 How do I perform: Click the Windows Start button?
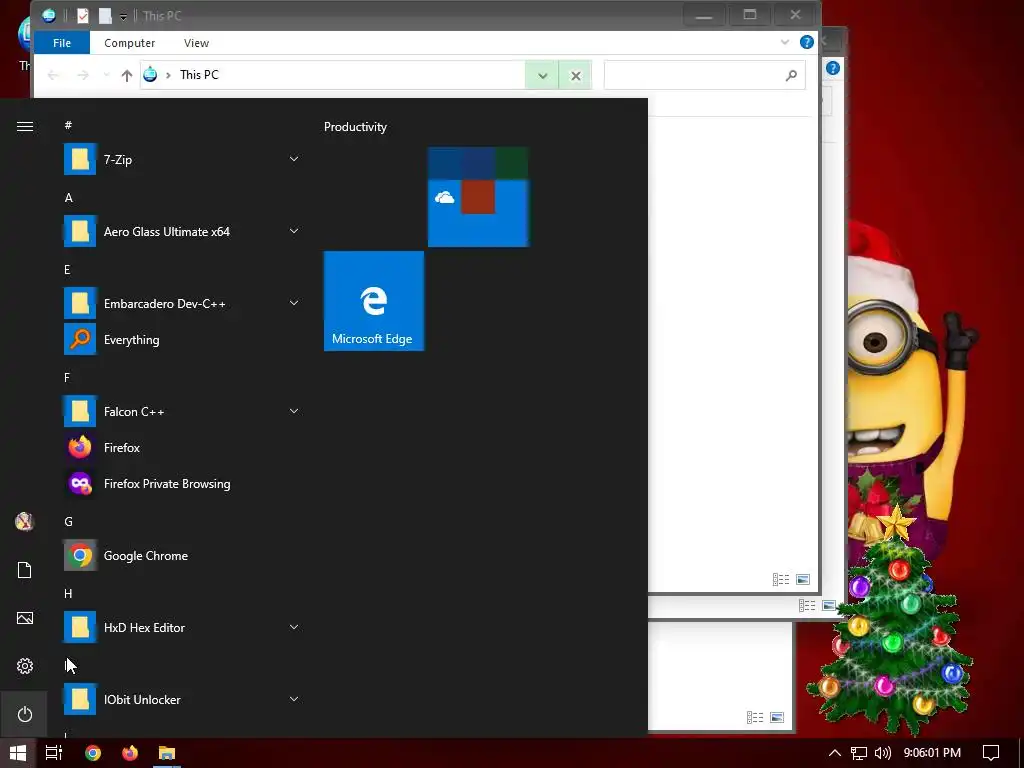click(18, 753)
